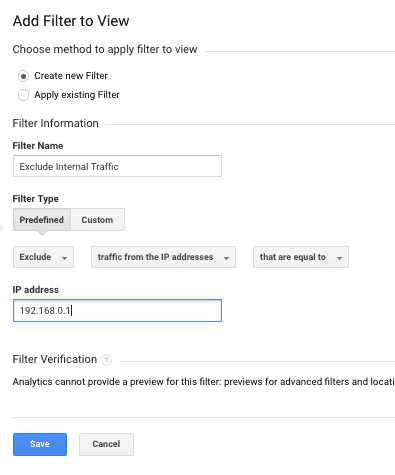This screenshot has height=475, width=395.
Task: Save the new filter
Action: point(40,444)
